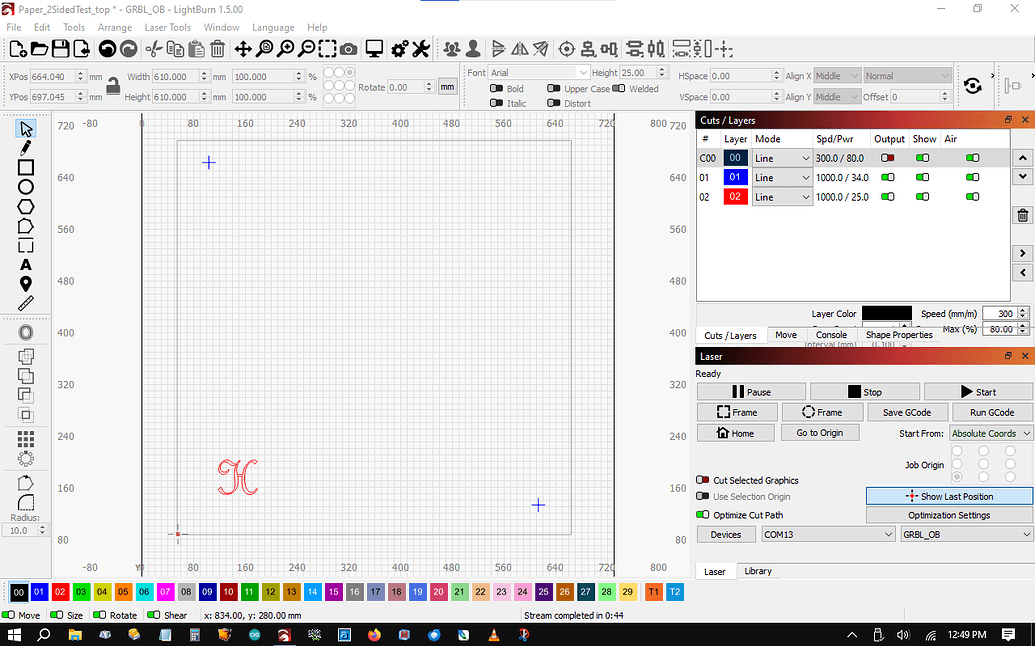Toggle Rotate switch in status bar
The height and width of the screenshot is (646, 1035).
point(99,614)
